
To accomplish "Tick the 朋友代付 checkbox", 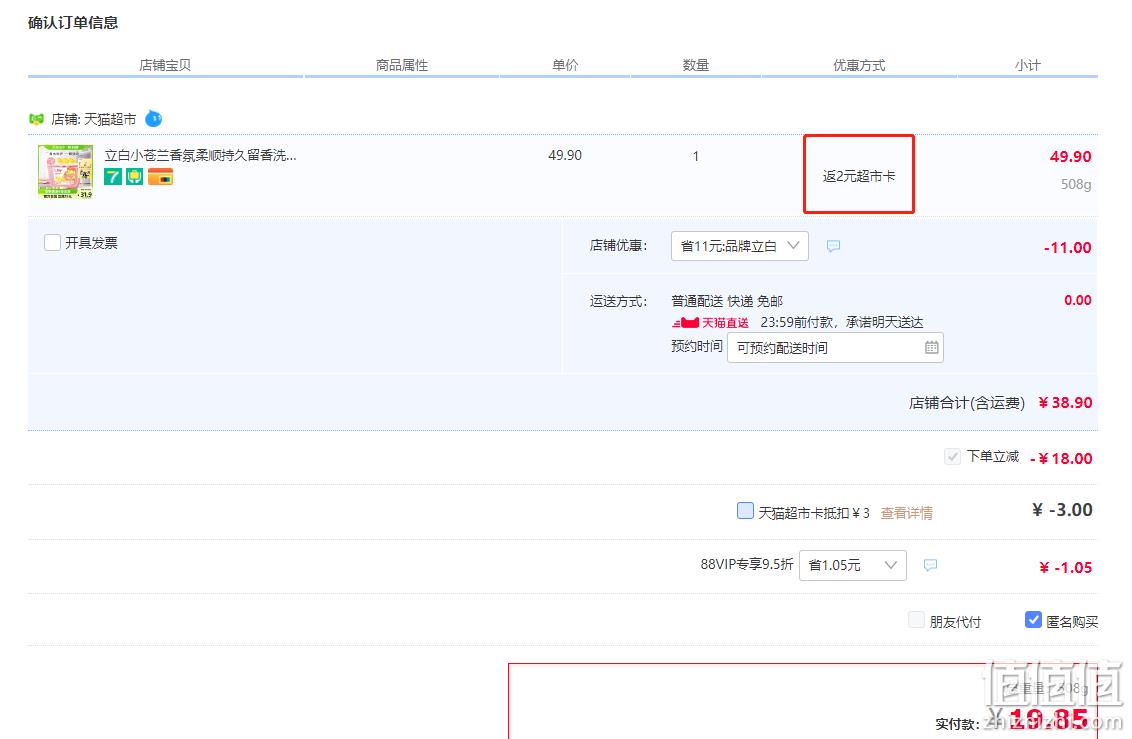I will pos(916,620).
